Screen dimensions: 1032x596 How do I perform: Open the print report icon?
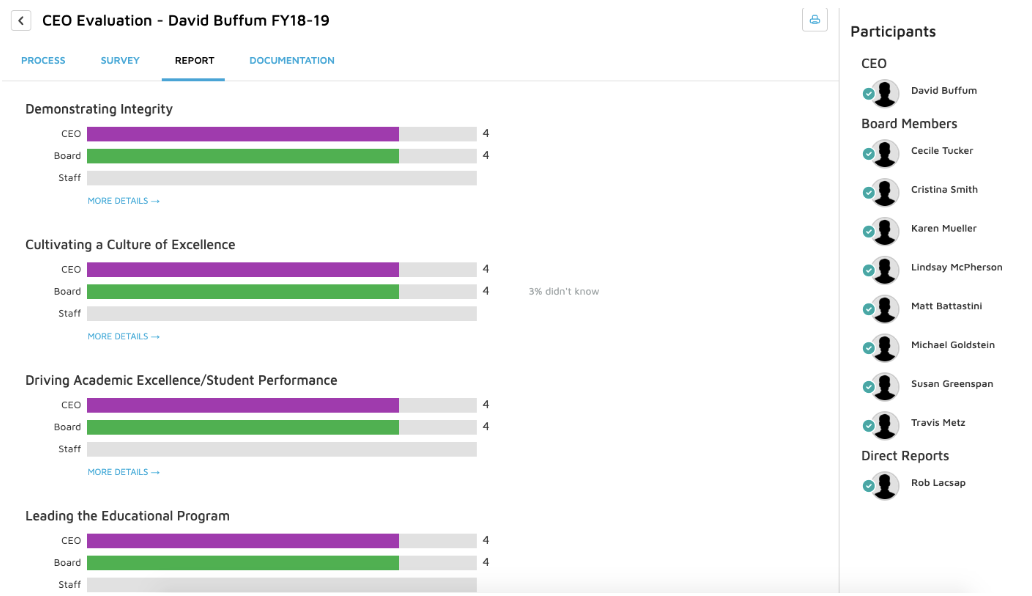[x=814, y=19]
